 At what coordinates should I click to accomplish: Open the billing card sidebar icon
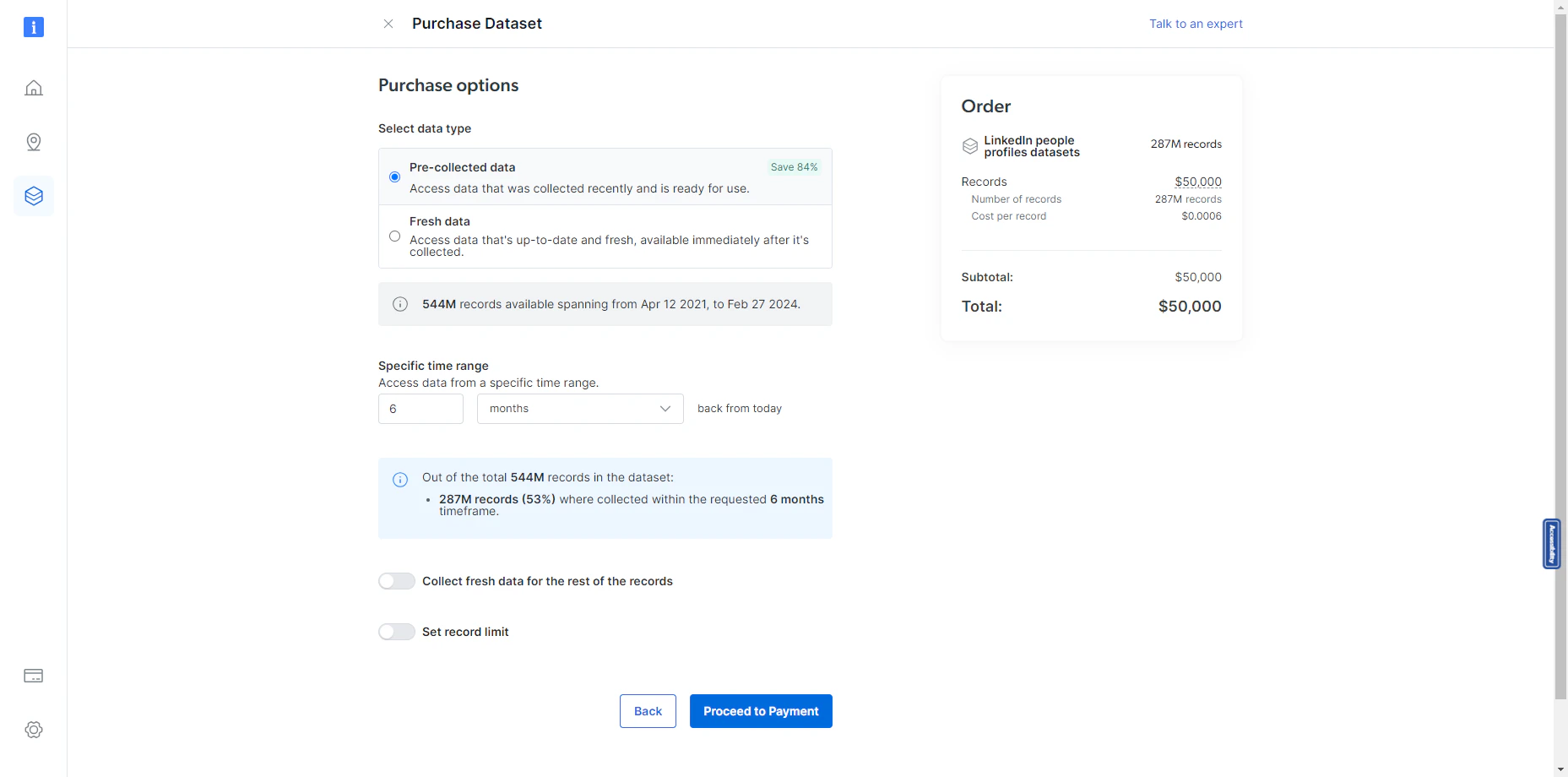coord(34,676)
